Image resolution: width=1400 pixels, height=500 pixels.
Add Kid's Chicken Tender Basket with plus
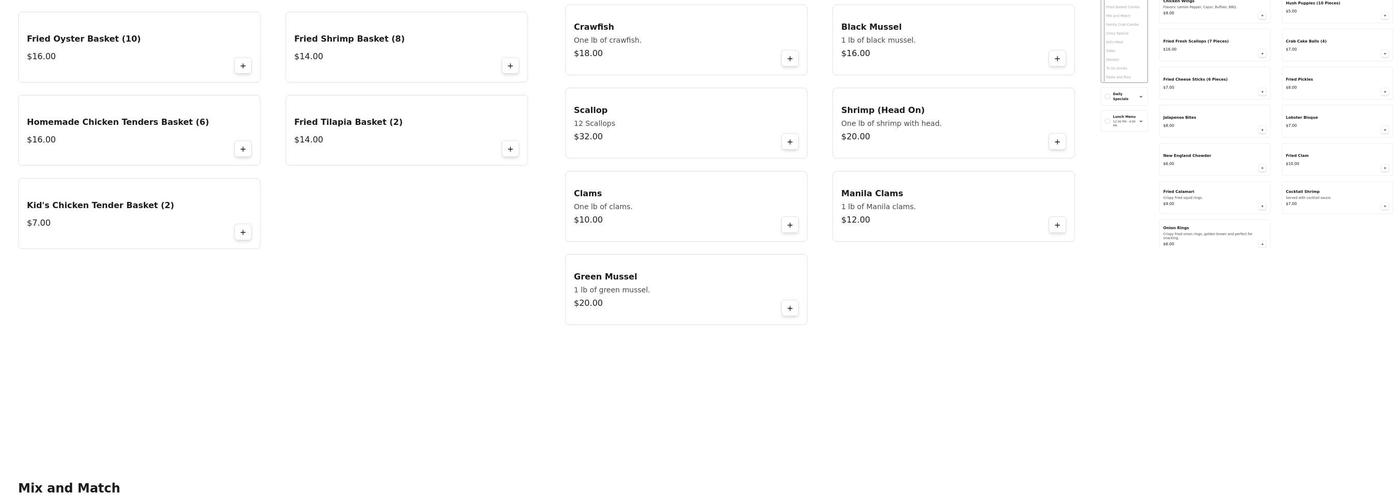(x=243, y=233)
